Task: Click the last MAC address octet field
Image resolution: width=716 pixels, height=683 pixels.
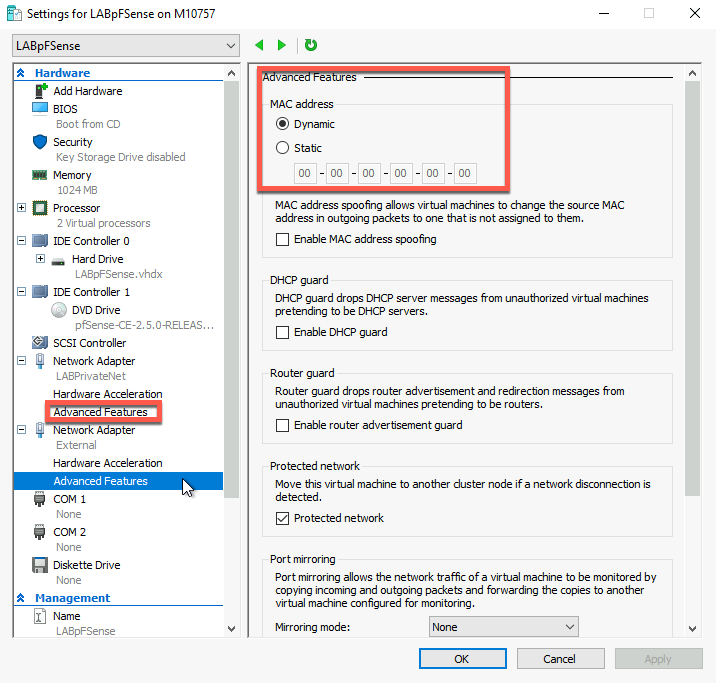Action: coord(464,173)
